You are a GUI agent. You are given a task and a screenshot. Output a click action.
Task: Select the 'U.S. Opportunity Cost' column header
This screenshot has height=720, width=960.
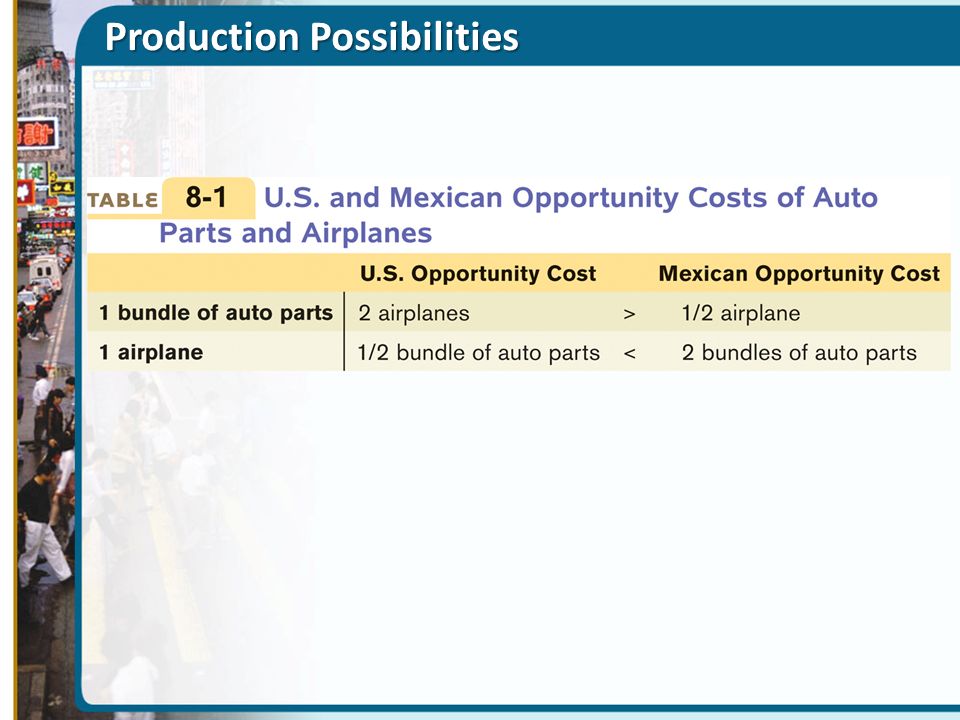pos(478,273)
